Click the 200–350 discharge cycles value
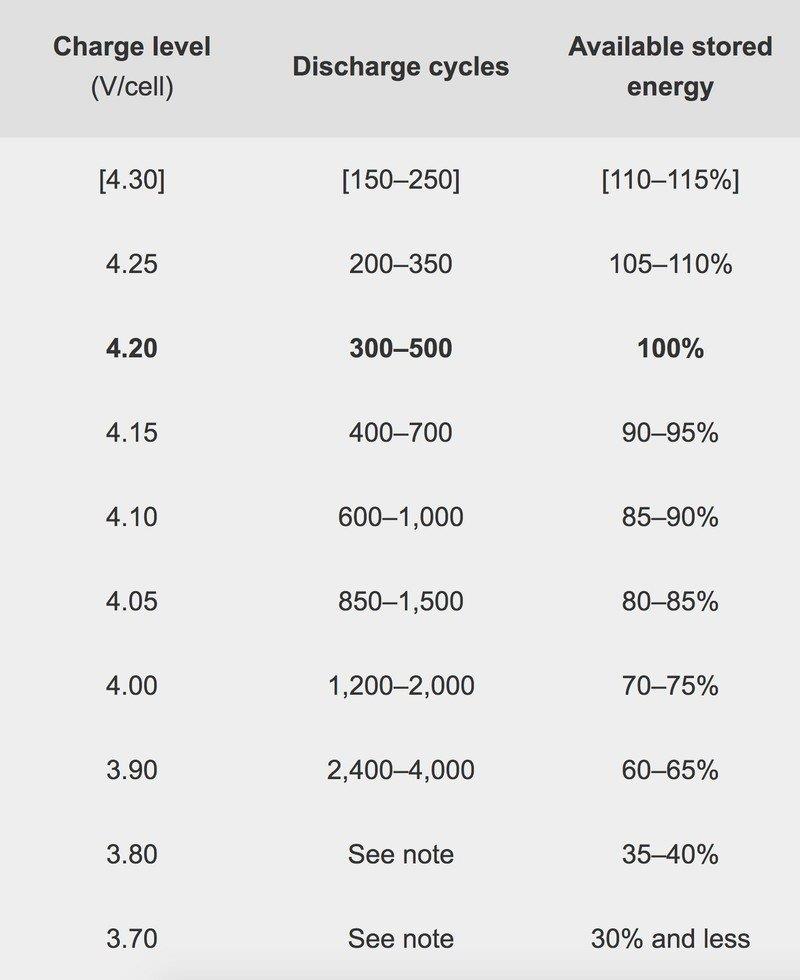This screenshot has width=800, height=980. coord(400,264)
